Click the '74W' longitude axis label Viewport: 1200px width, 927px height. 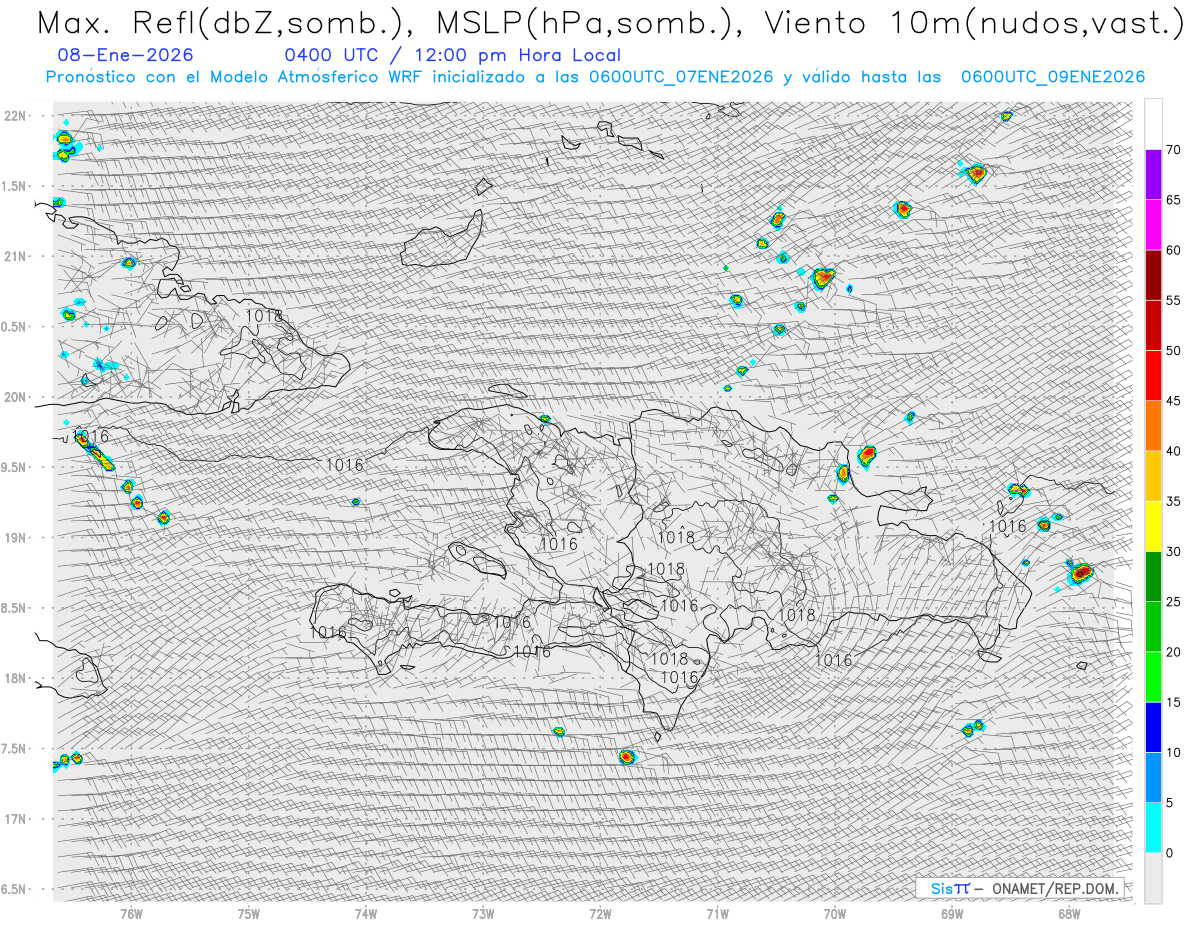(x=366, y=913)
